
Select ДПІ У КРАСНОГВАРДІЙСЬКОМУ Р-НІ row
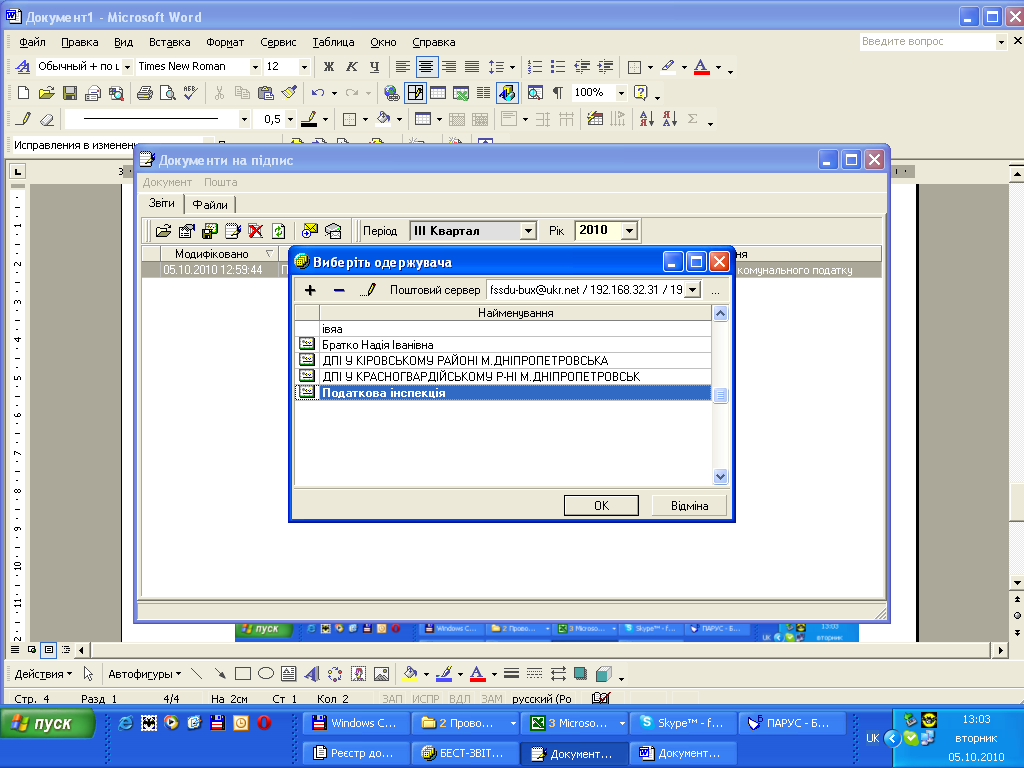(503, 377)
